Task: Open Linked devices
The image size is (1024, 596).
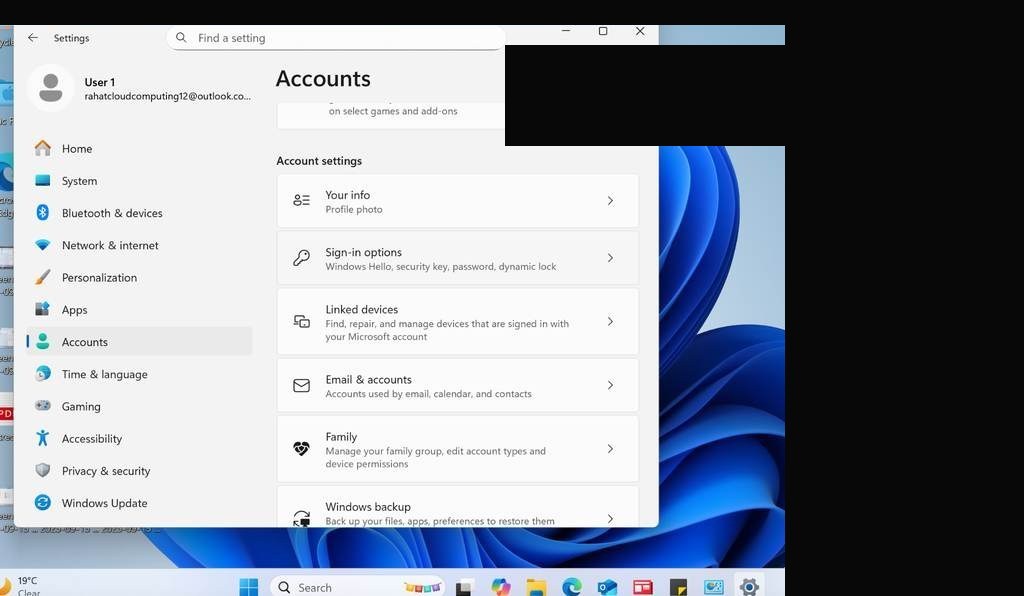Action: (457, 322)
